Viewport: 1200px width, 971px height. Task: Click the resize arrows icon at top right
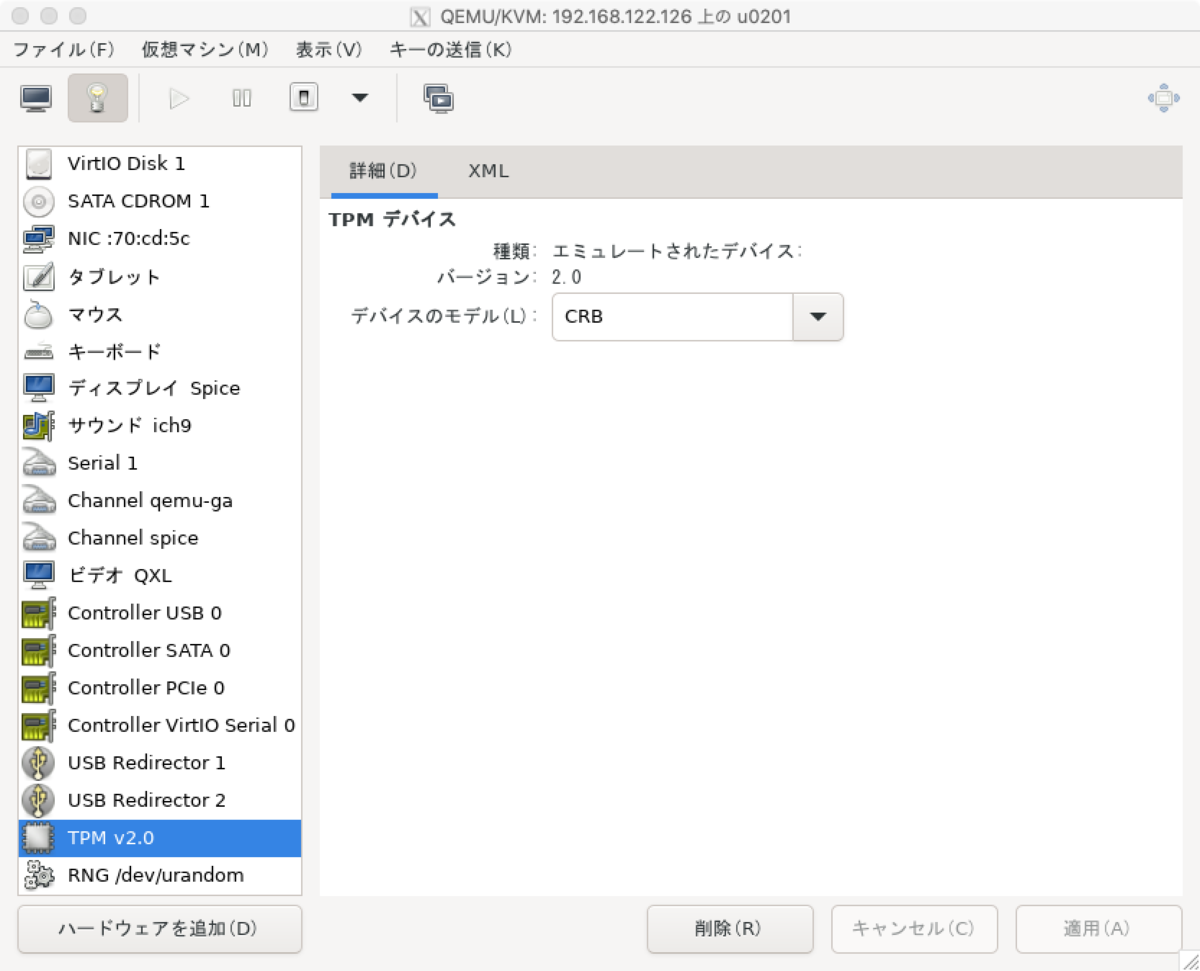click(1163, 97)
